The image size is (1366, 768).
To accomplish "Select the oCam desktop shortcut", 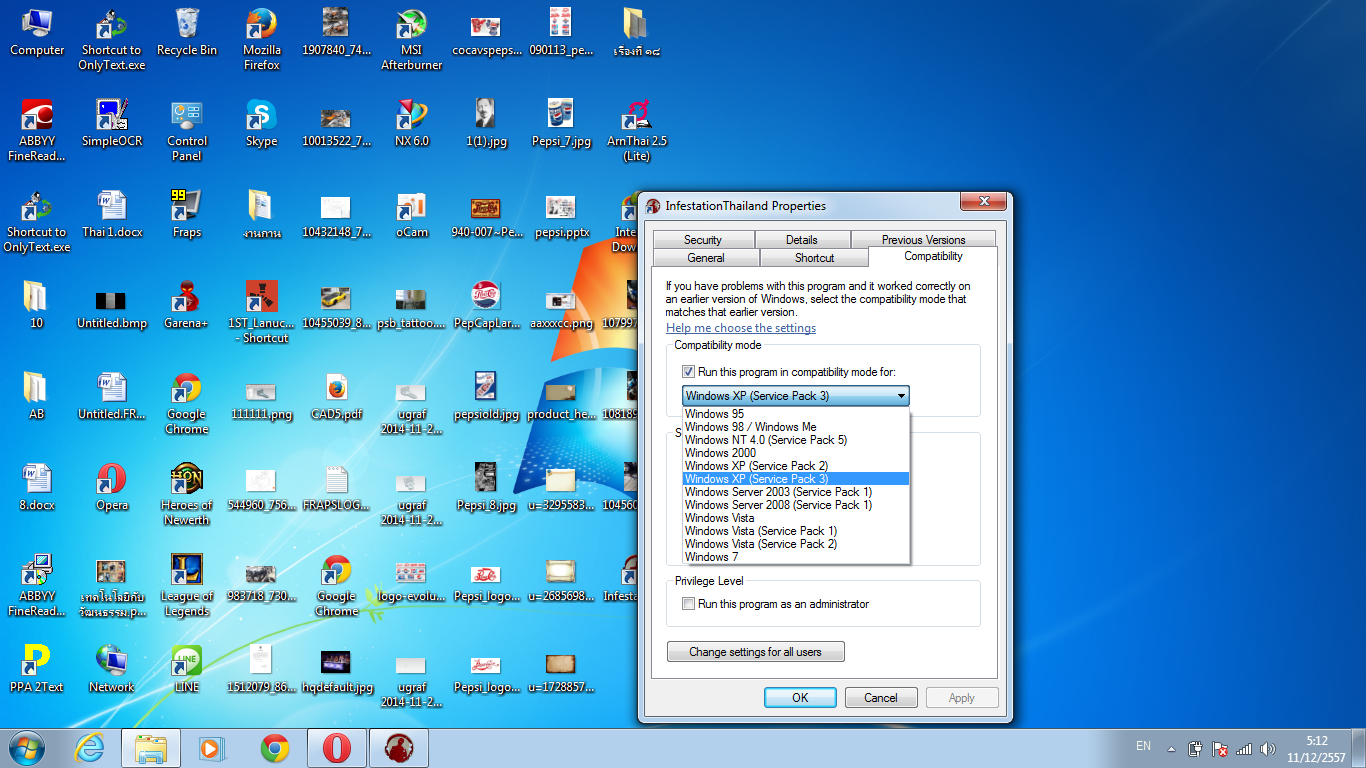I will pyautogui.click(x=412, y=215).
